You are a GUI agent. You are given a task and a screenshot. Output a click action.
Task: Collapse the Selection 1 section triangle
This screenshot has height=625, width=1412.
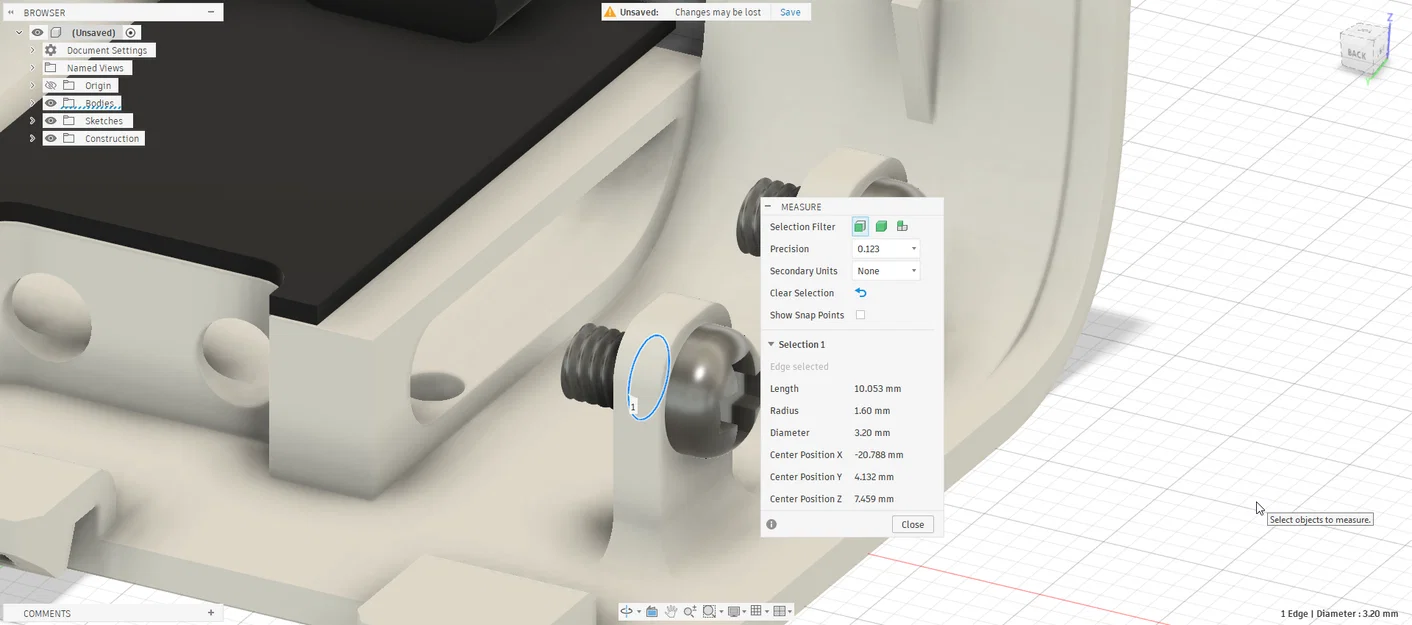(x=771, y=344)
